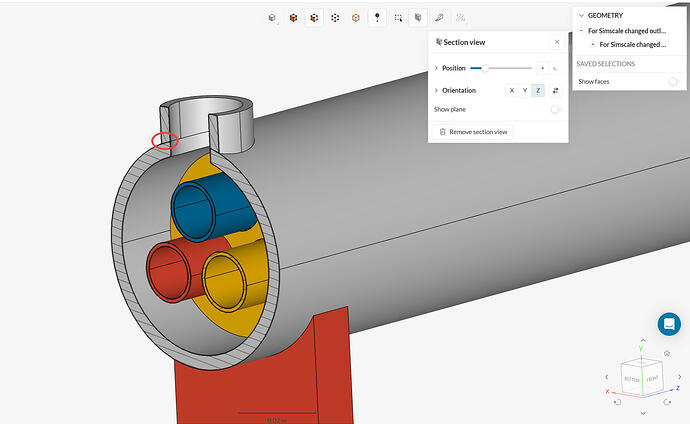This screenshot has width=690, height=424.
Task: Close the Section view panel
Action: coord(557,42)
